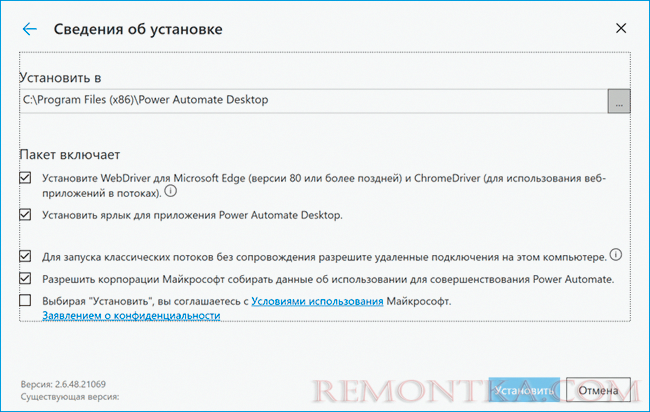Click the Отмена button
This screenshot has width=650, height=412.
pos(598,390)
